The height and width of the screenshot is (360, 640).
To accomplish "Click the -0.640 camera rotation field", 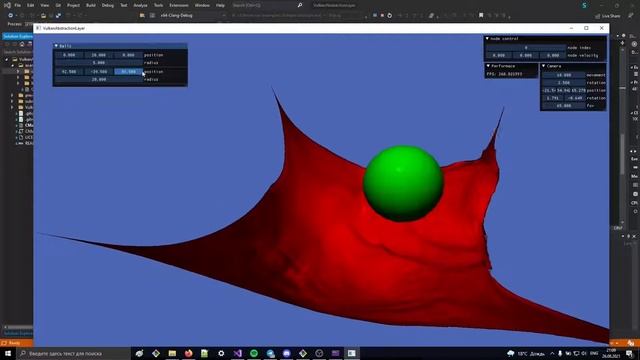I will point(575,98).
